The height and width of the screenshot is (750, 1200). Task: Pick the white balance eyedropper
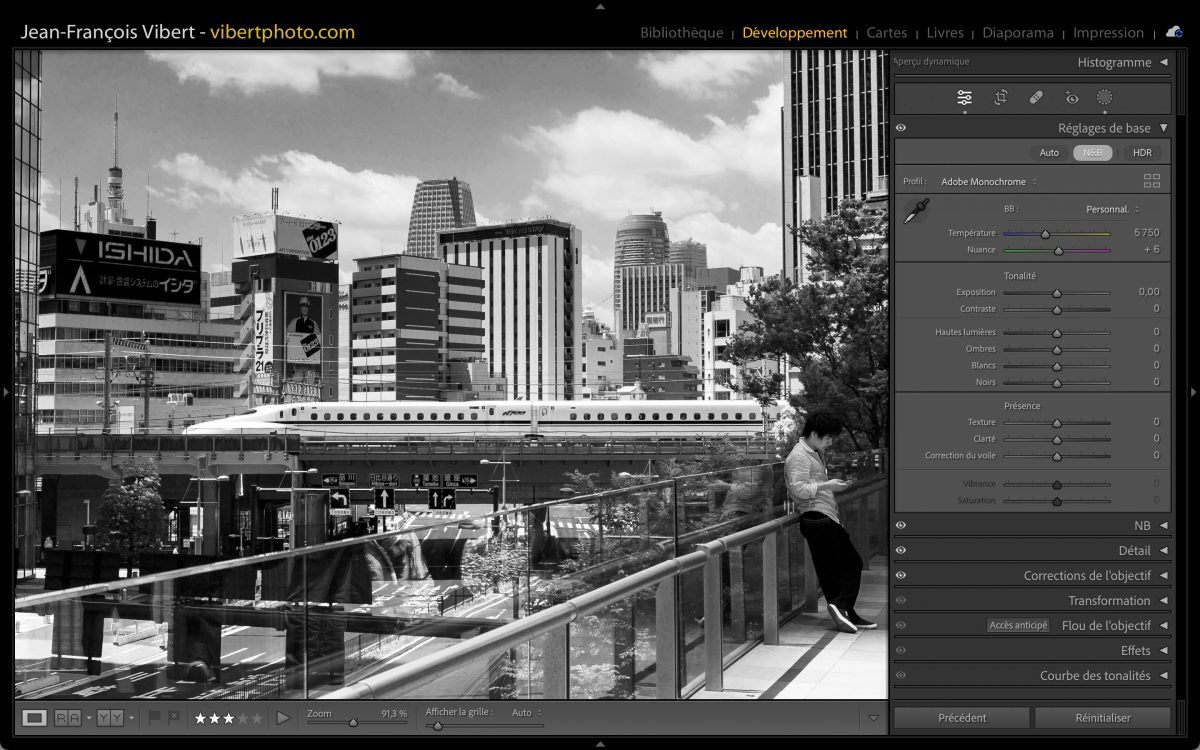[x=915, y=211]
